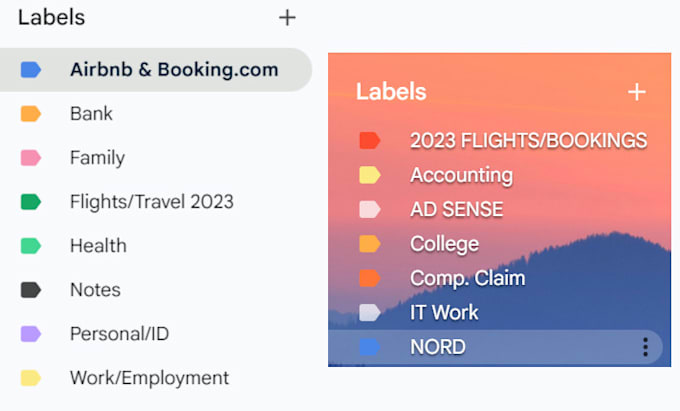Open the three-dot menu for the NORD label
The width and height of the screenshot is (680, 411).
coord(646,347)
